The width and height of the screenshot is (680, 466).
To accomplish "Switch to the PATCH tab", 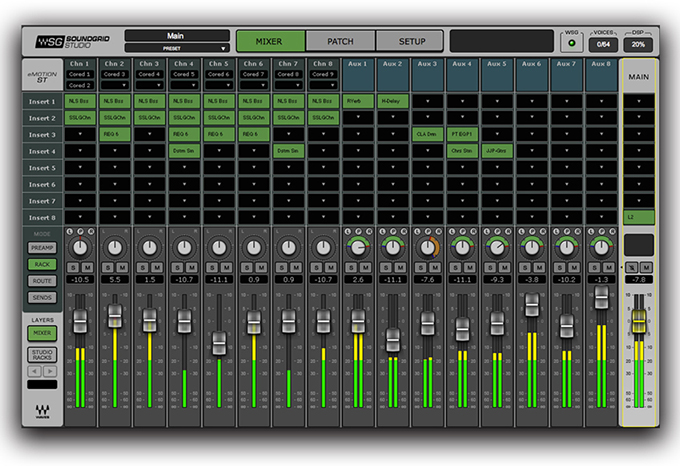I will [x=340, y=41].
